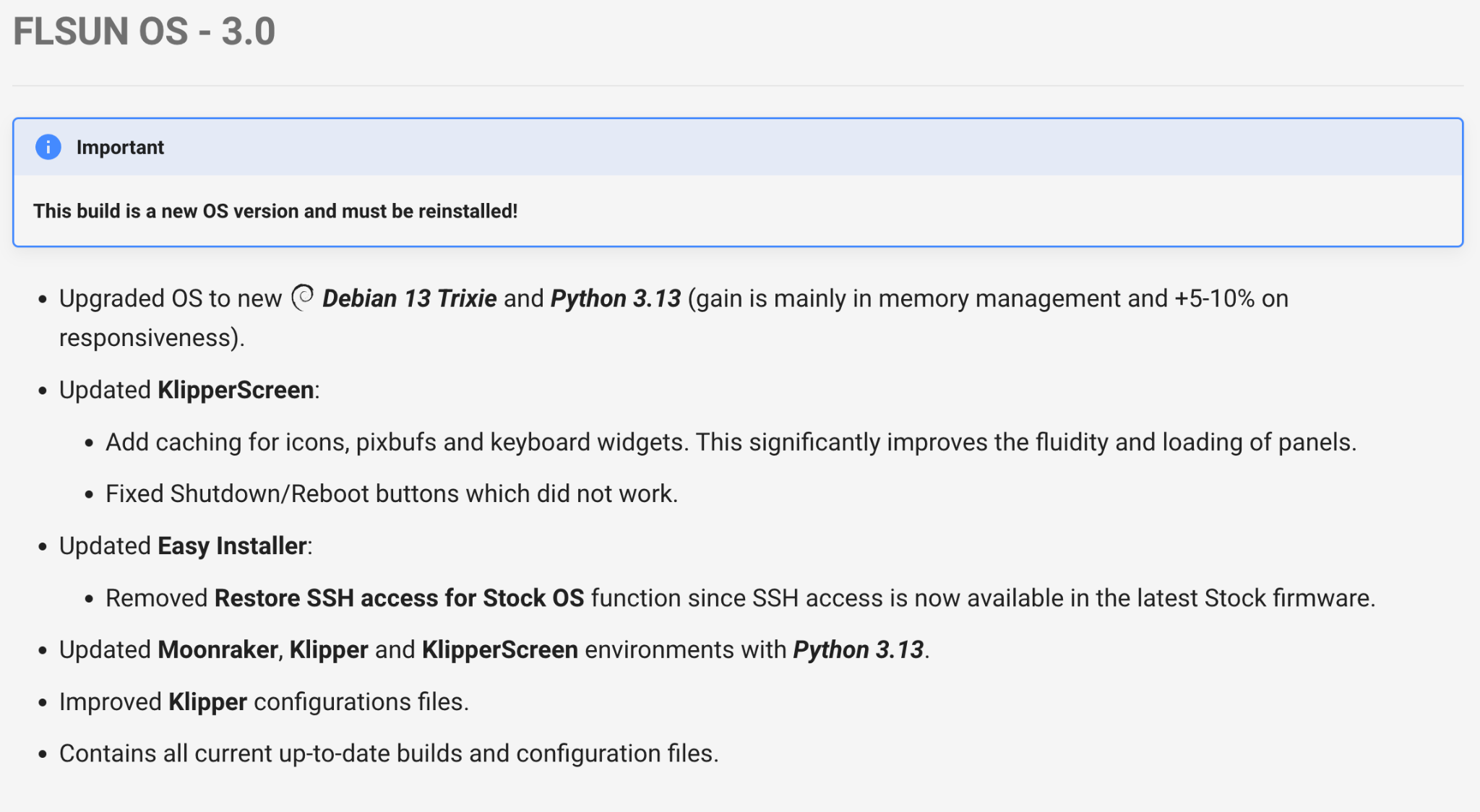Click the Debian swirl logo icon
This screenshot has height=812, width=1480.
pos(303,297)
